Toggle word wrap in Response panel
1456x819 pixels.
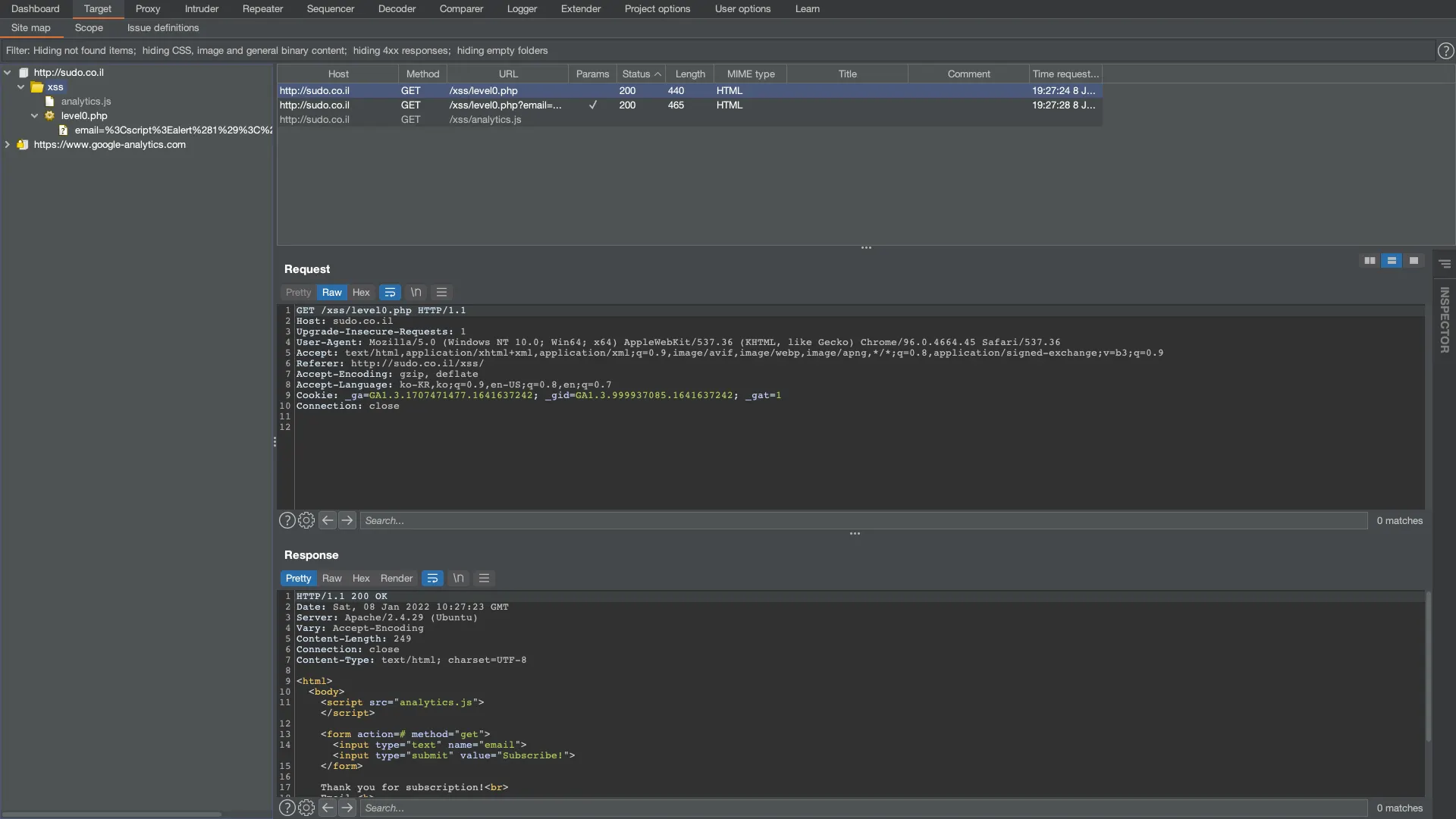coord(432,579)
